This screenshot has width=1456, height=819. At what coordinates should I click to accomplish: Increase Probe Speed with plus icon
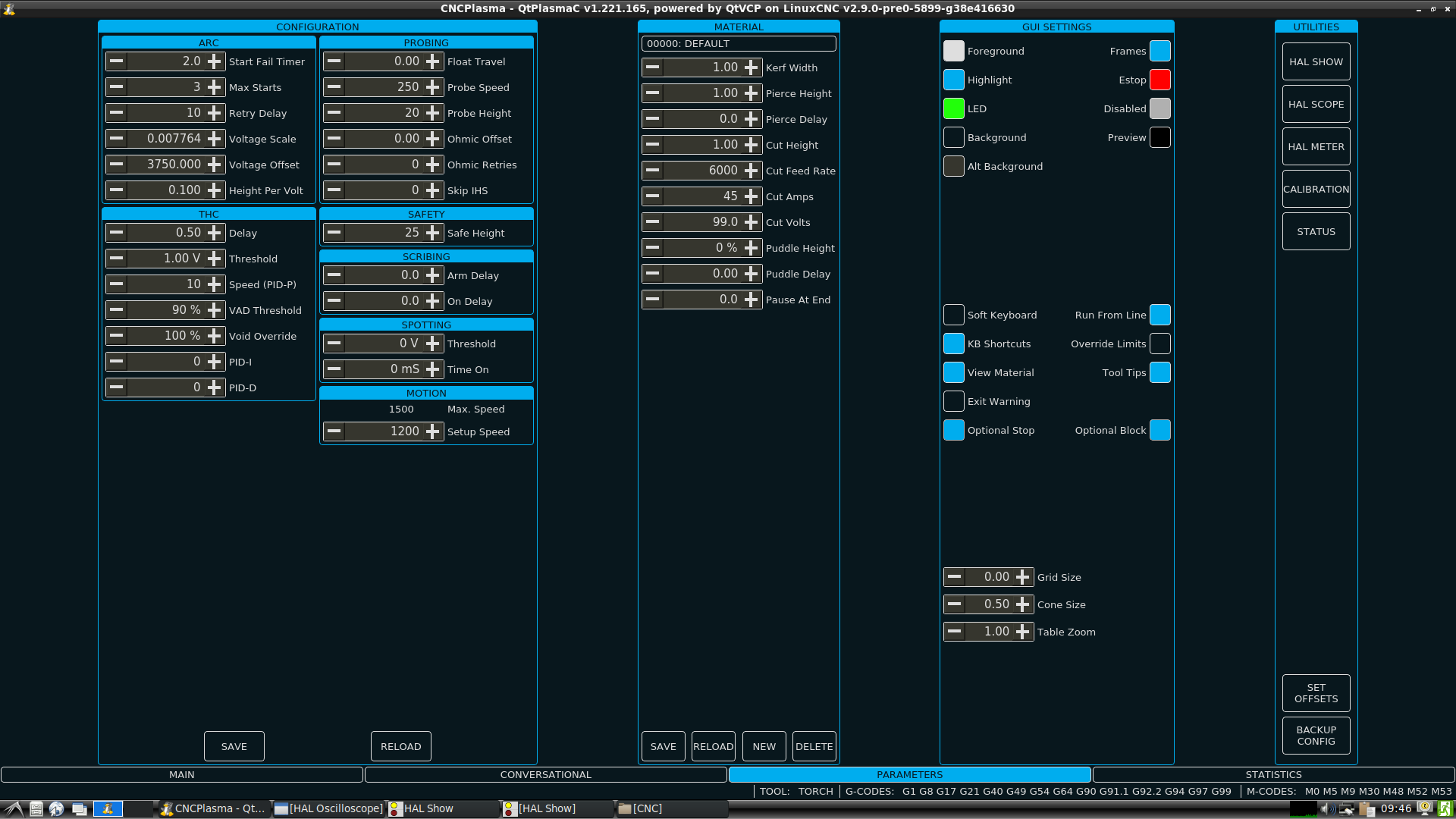point(433,87)
